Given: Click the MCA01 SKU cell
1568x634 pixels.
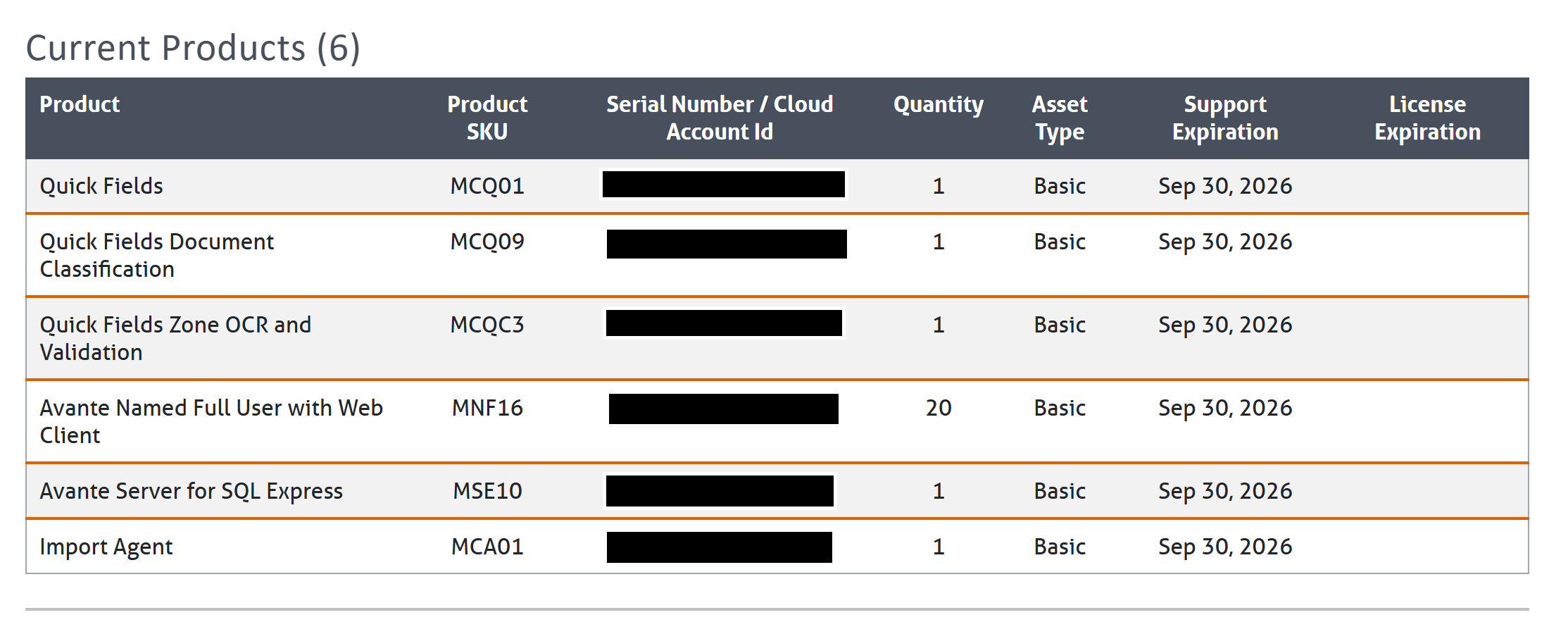Looking at the screenshot, I should (487, 547).
